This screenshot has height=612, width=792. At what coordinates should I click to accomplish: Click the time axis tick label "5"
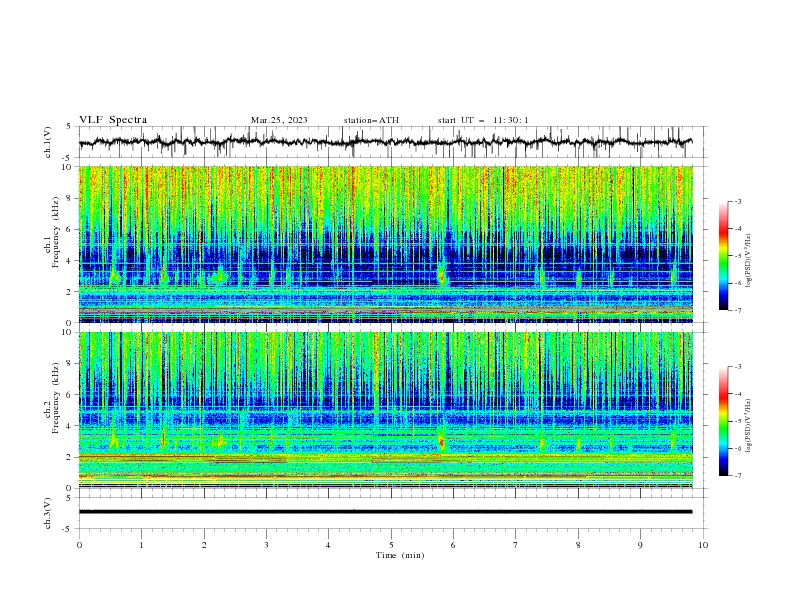point(391,545)
